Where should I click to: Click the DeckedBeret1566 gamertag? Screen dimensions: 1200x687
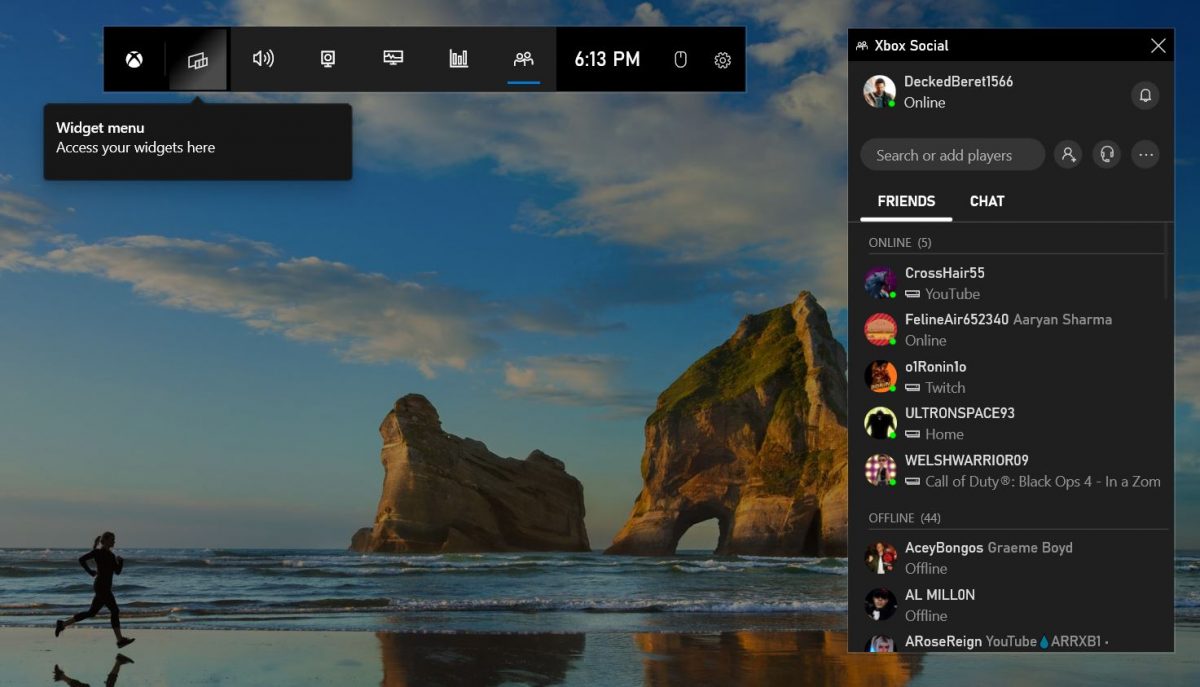coord(959,81)
